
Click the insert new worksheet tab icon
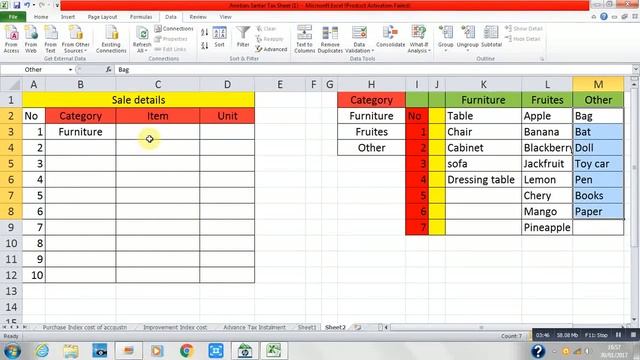(358, 327)
